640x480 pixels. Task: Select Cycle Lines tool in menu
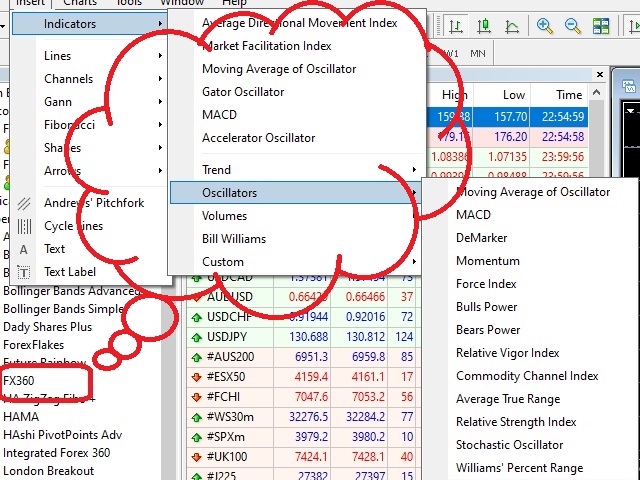73,226
